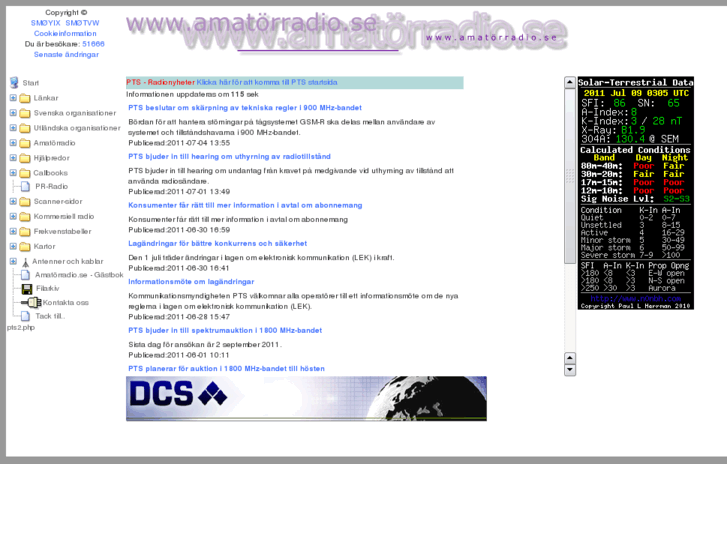Expand the Amatörradio tree node
The image size is (727, 545).
pyautogui.click(x=13, y=143)
